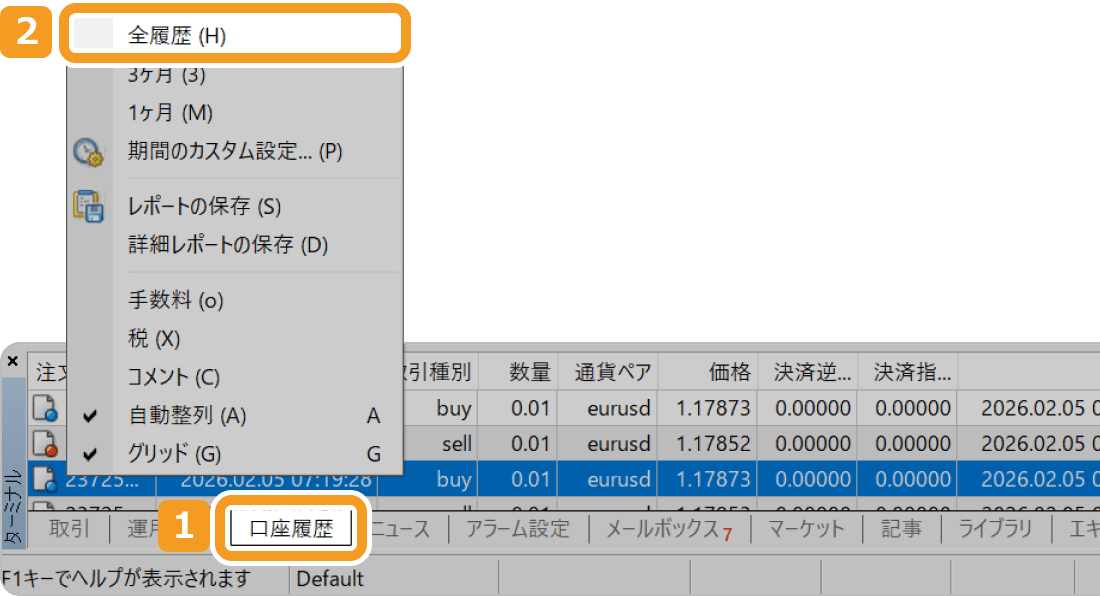Click the floppy disk icon for レポートの保存
1100x596 pixels.
pos(88,206)
